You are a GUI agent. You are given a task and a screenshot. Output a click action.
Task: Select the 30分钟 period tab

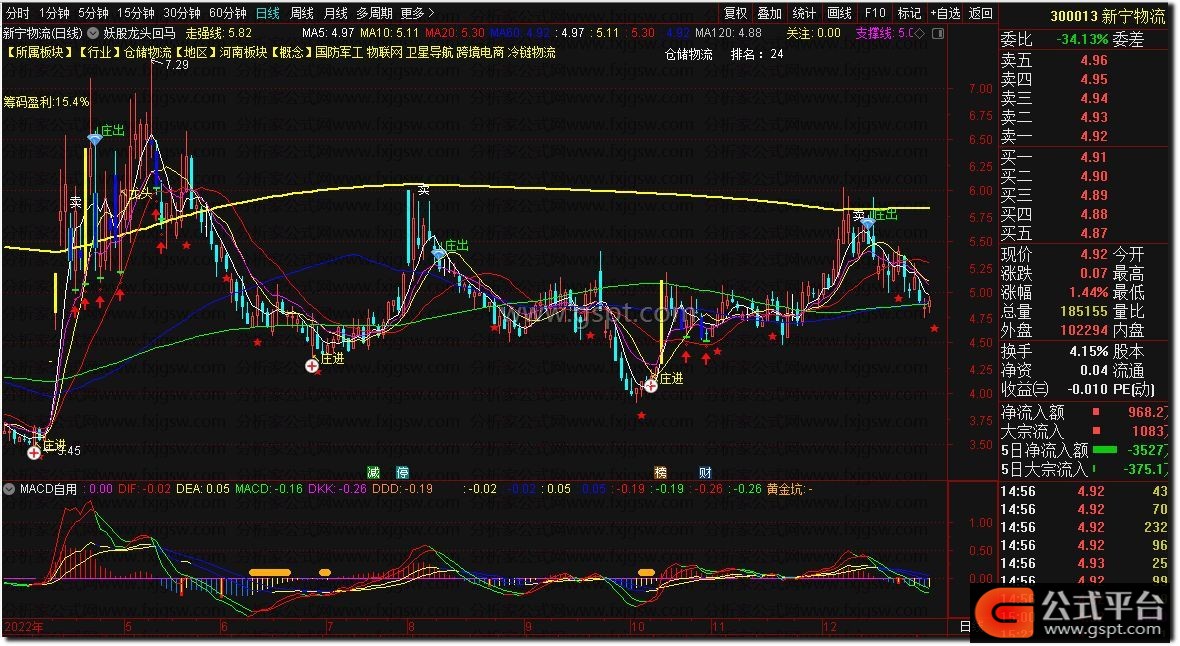[182, 13]
